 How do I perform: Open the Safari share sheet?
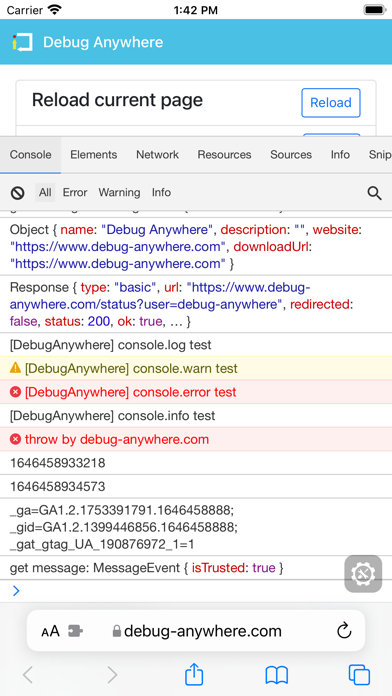pos(194,674)
